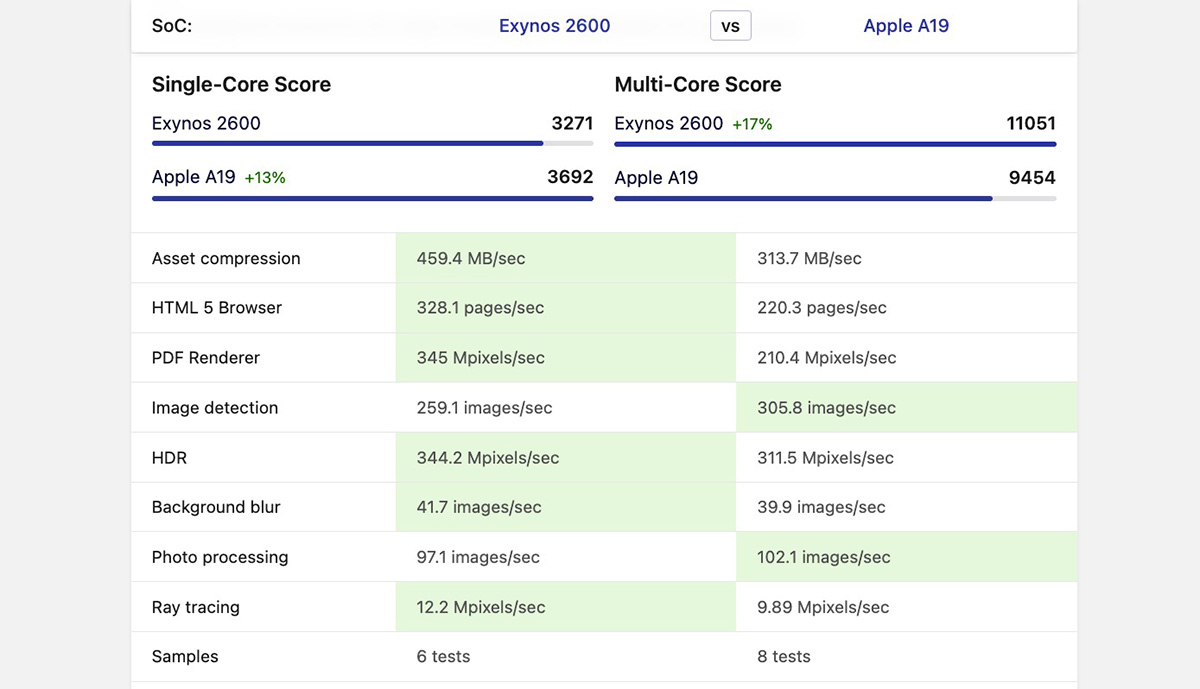Click the Samples row 8 tests value
The height and width of the screenshot is (689, 1200).
784,657
